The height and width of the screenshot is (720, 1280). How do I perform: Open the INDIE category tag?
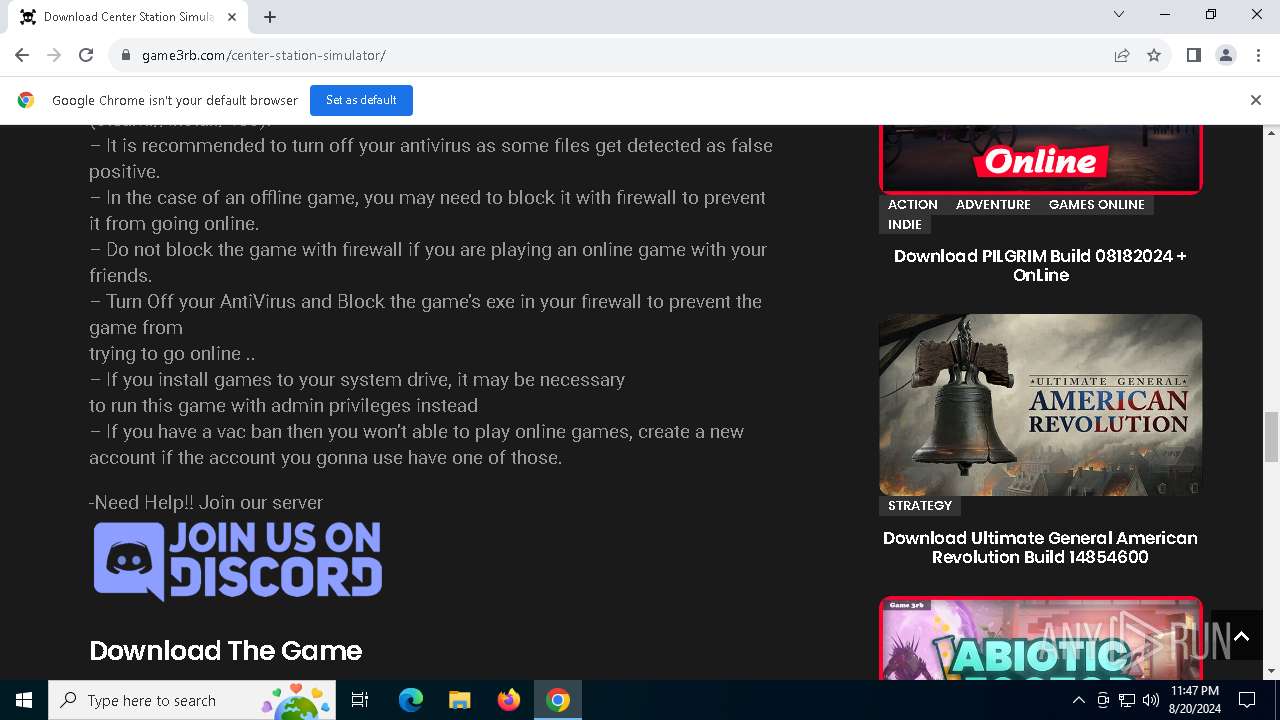[905, 224]
